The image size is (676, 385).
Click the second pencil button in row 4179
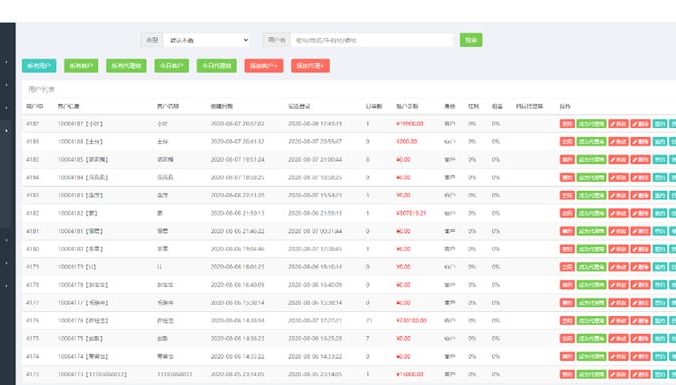[x=640, y=267]
